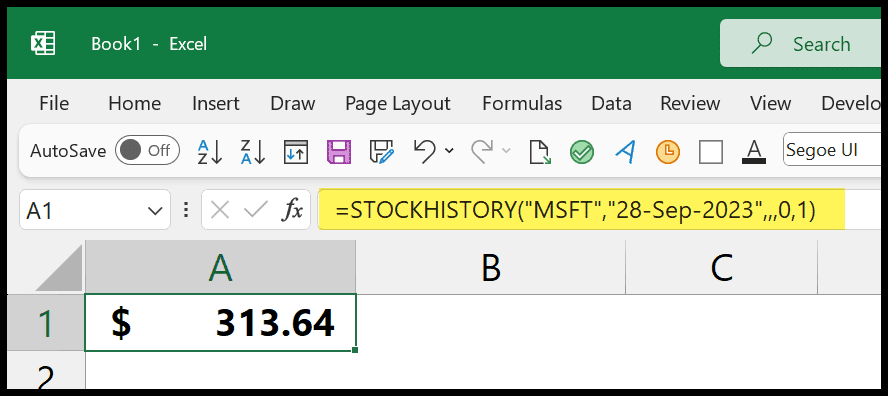Open the File menu
Image resolution: width=888 pixels, height=396 pixels.
pyautogui.click(x=54, y=104)
